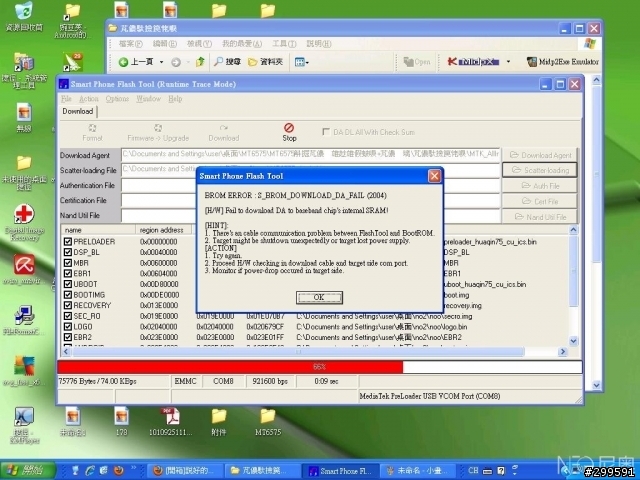
Task: Click the Stop icon in Flash Tool
Action: tap(289, 128)
